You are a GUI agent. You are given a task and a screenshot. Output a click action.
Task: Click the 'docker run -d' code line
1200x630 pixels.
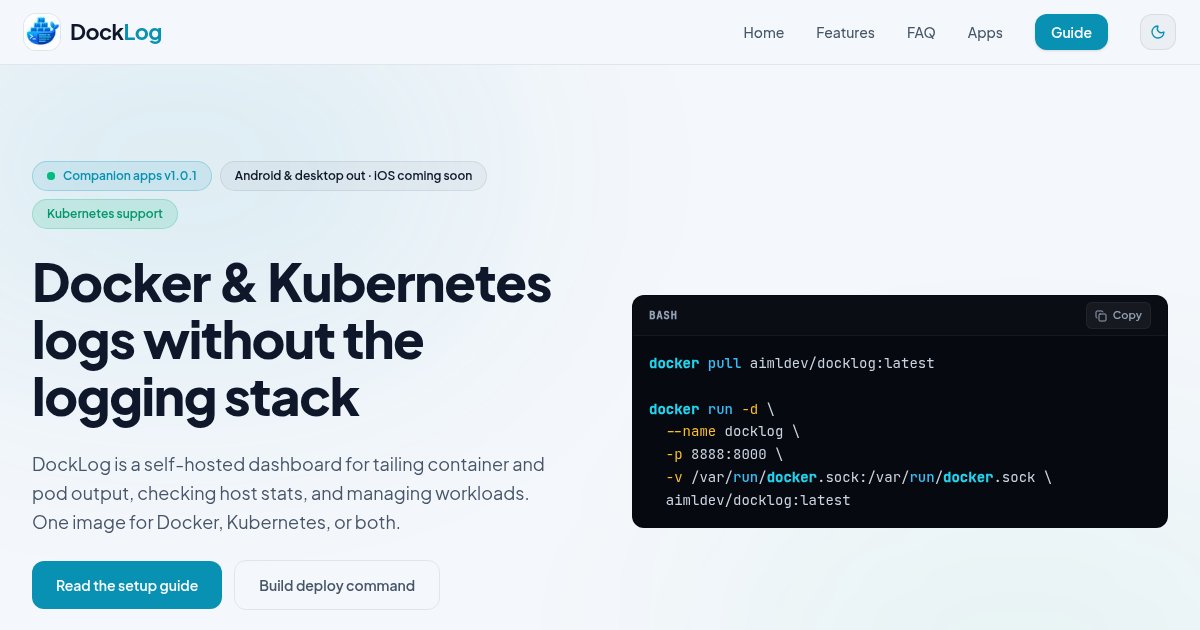point(712,409)
